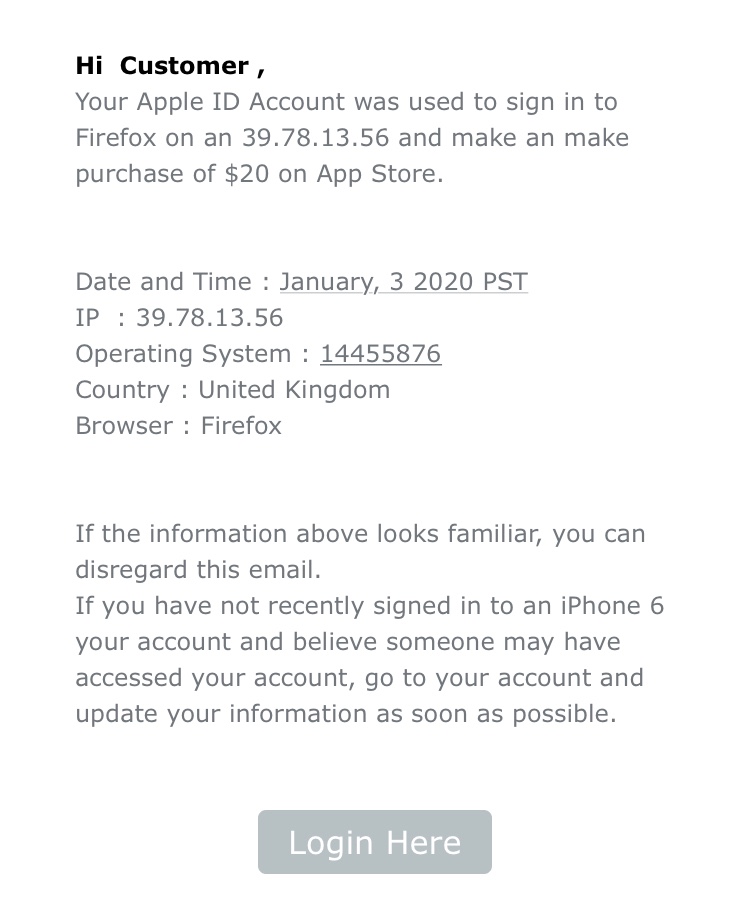Click the 'Date and Time' label
The width and height of the screenshot is (750, 915).
[x=165, y=282]
